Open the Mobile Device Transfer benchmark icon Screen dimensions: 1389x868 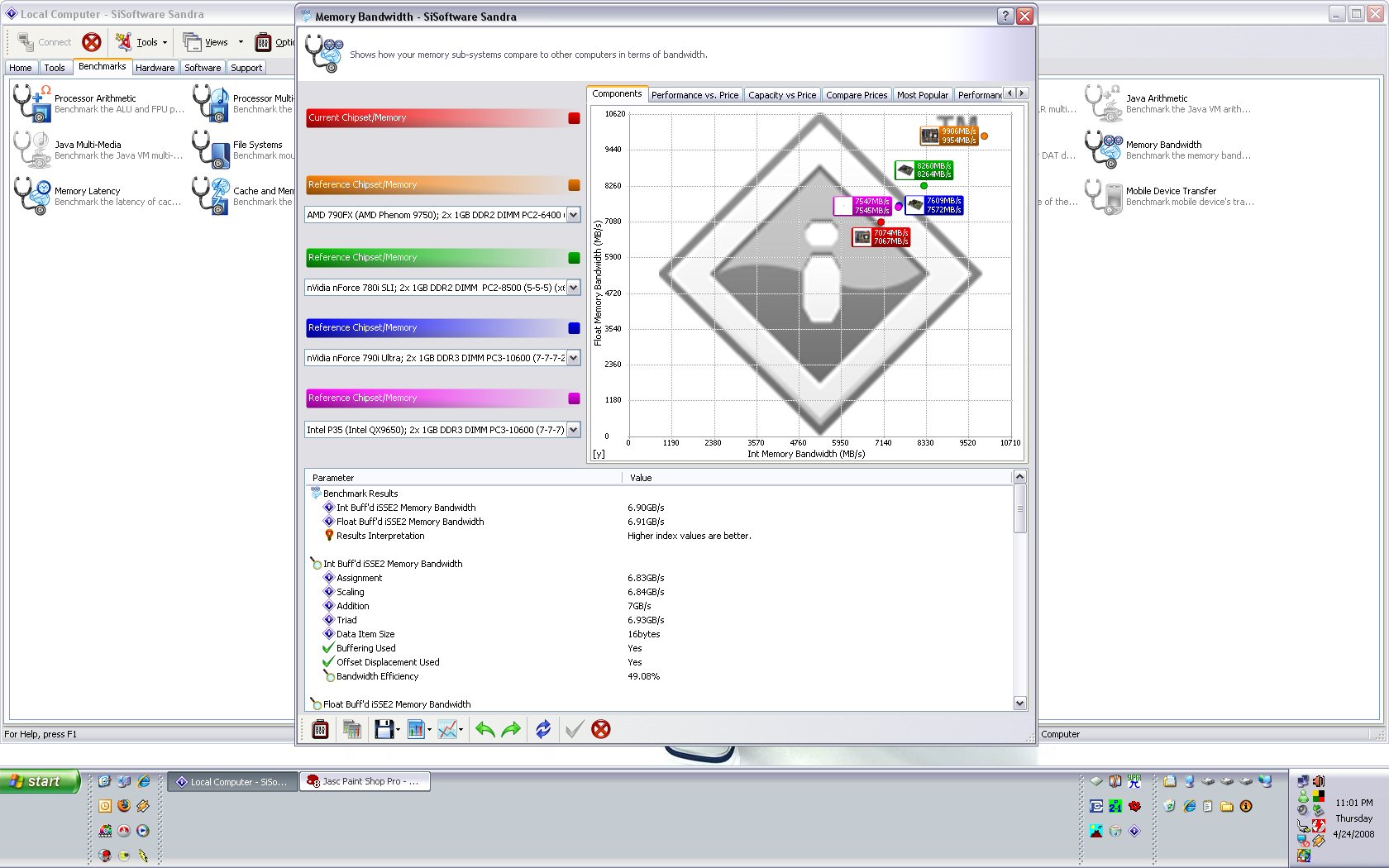(x=1103, y=196)
